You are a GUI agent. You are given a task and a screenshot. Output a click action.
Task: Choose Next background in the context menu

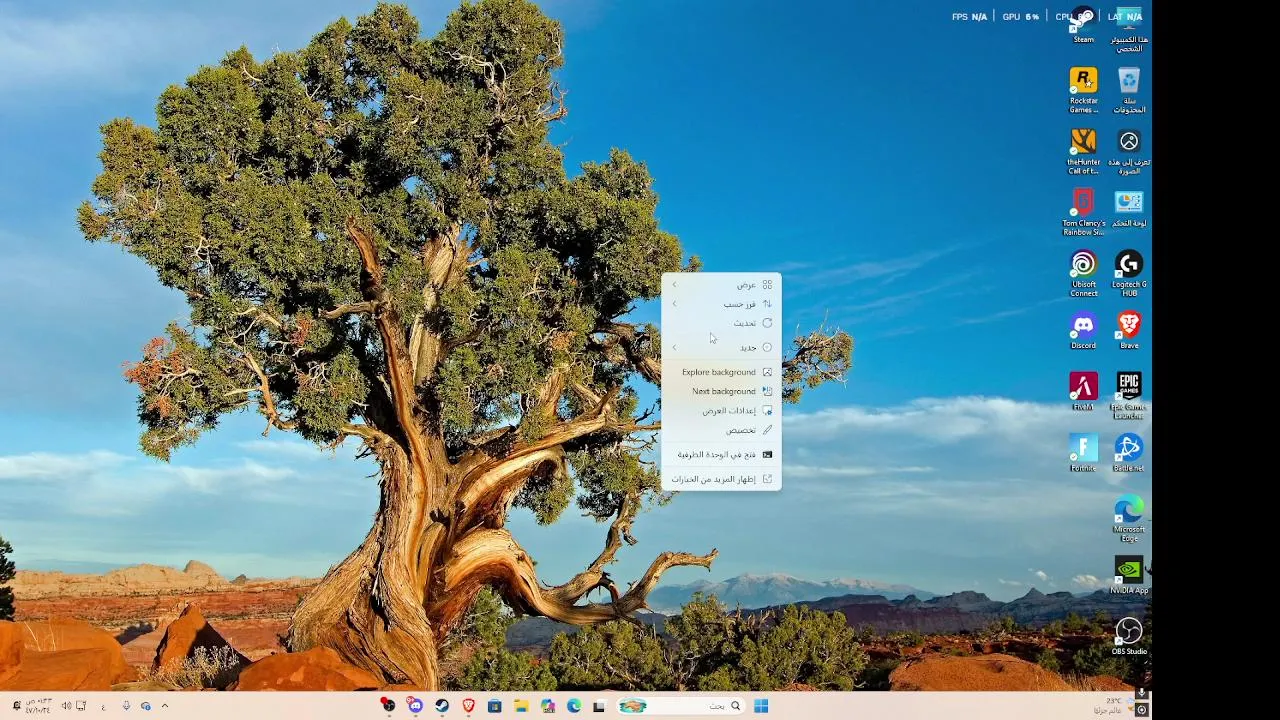[x=721, y=391]
